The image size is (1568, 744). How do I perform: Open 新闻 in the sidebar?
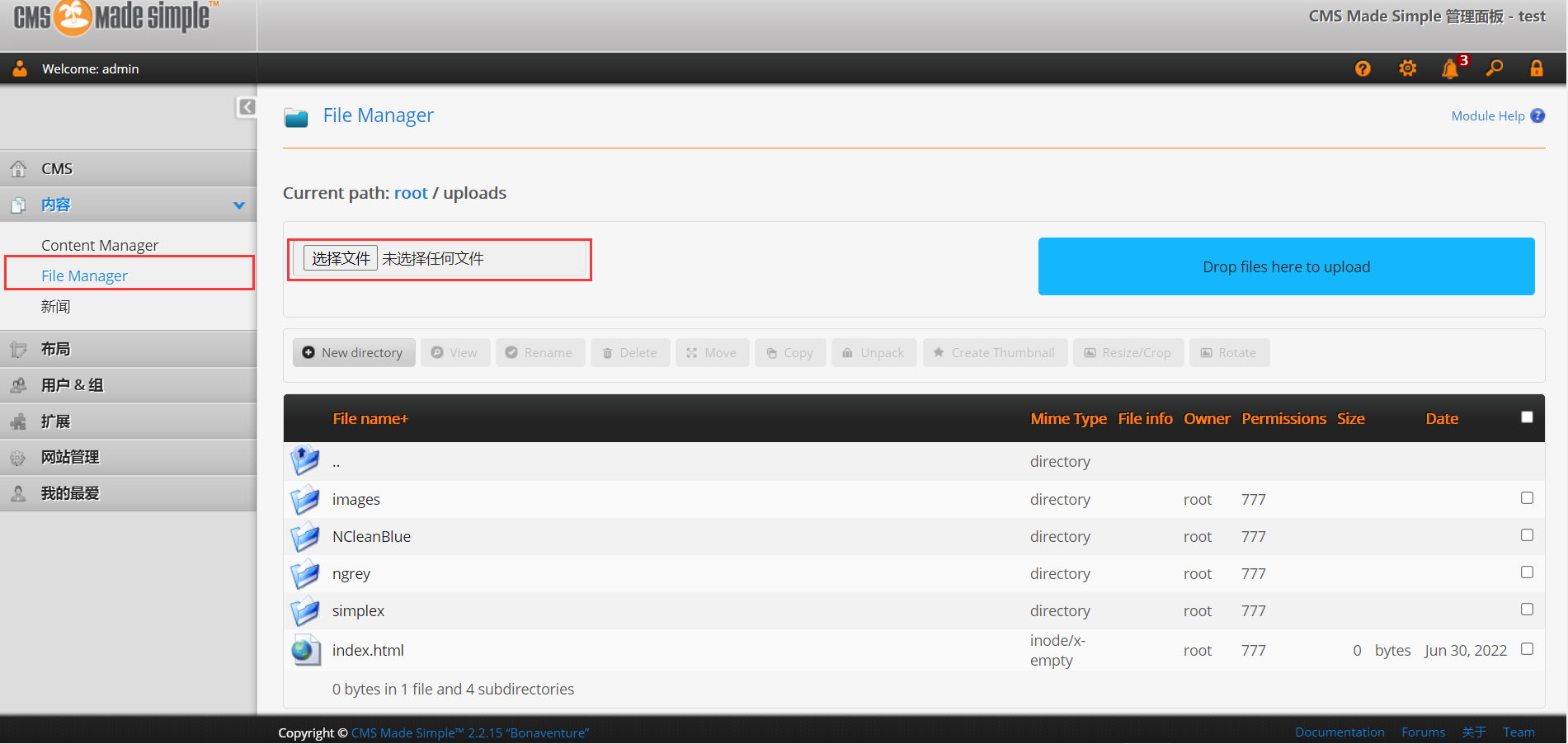click(55, 306)
